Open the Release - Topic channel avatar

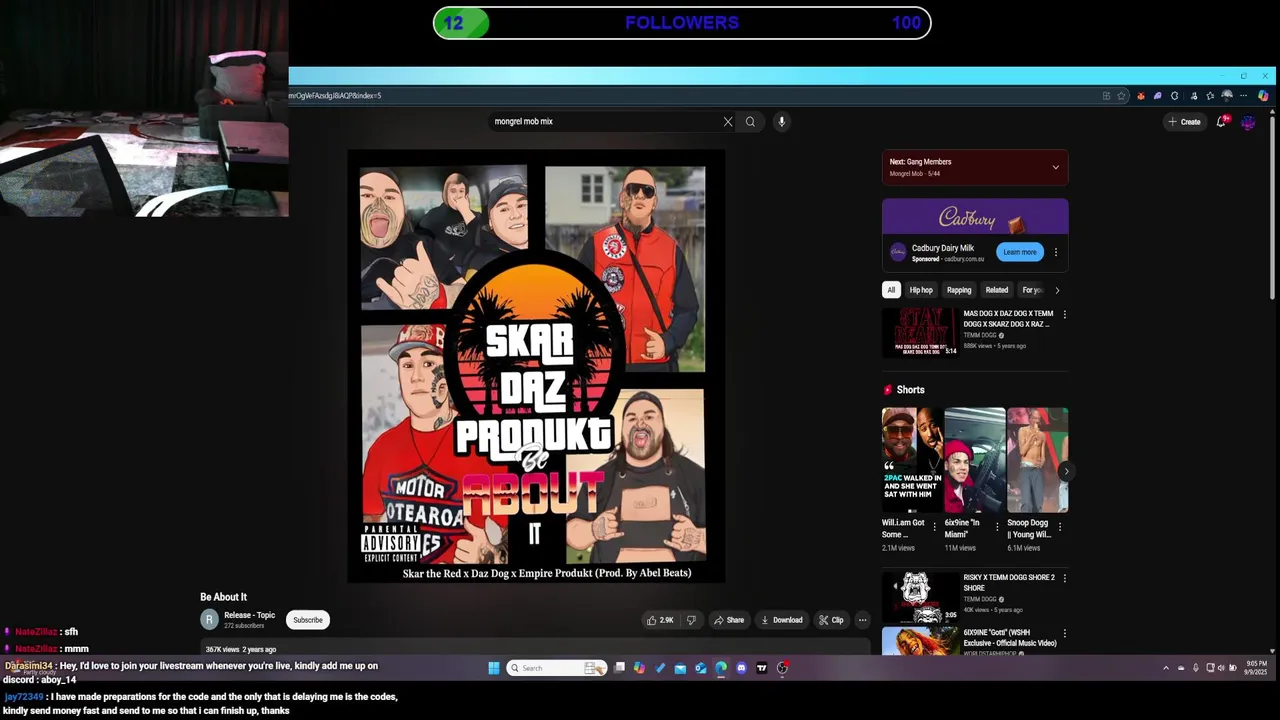[x=209, y=620]
